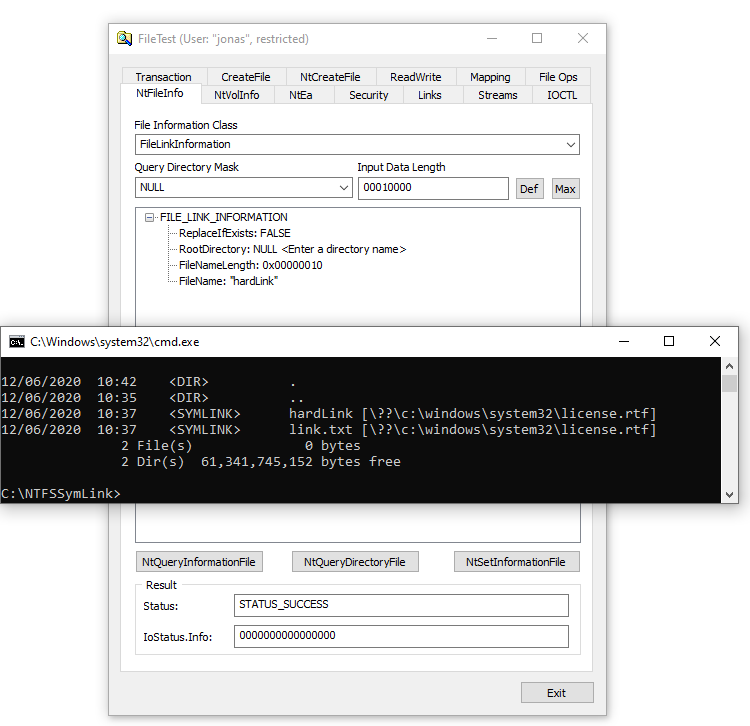
Task: Open the CreateFile tab
Action: (x=246, y=77)
